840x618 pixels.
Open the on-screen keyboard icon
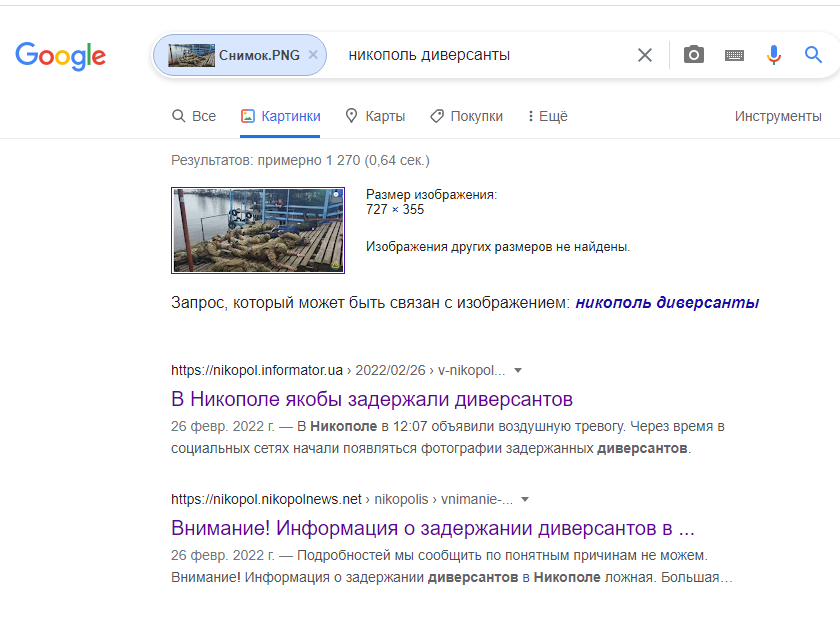[734, 55]
